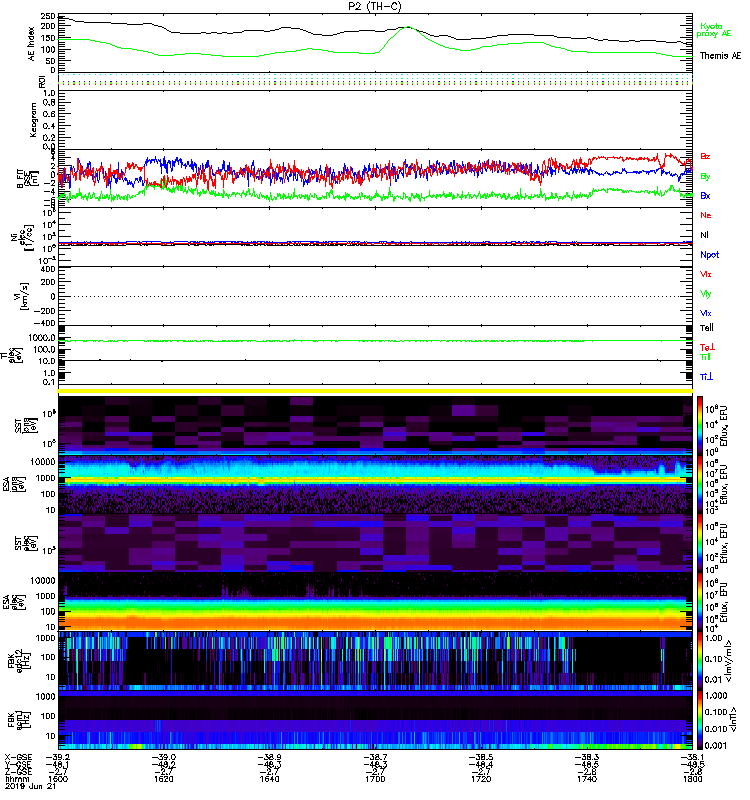Screen dimensions: 750x800
Task: Click the "1600" time tick label
Action: pyautogui.click(x=58, y=779)
